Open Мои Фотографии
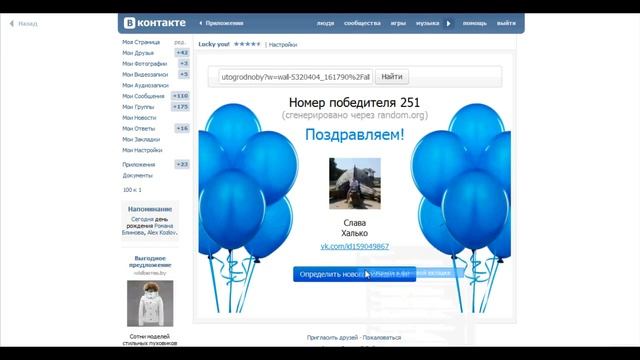The width and height of the screenshot is (640, 360). pyautogui.click(x=144, y=64)
